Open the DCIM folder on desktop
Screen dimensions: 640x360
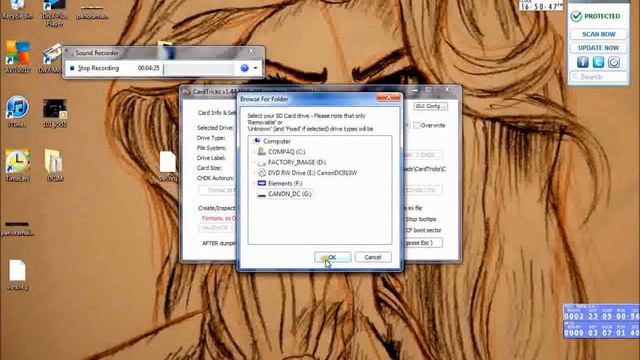point(54,165)
